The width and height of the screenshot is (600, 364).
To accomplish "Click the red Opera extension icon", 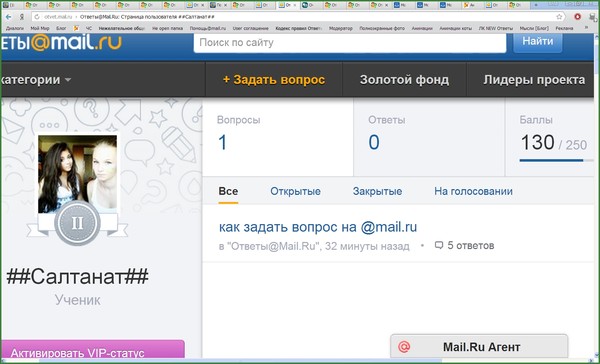I will coord(577,16).
